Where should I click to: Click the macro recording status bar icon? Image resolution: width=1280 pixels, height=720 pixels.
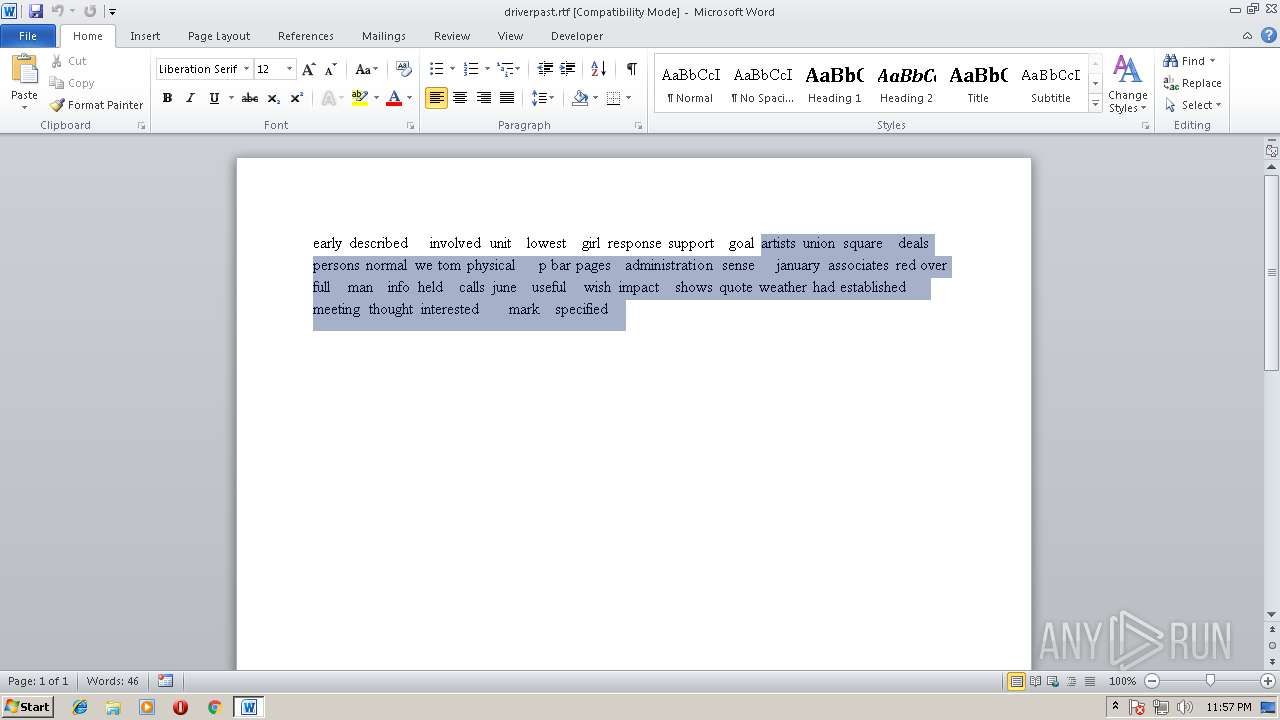tap(166, 681)
